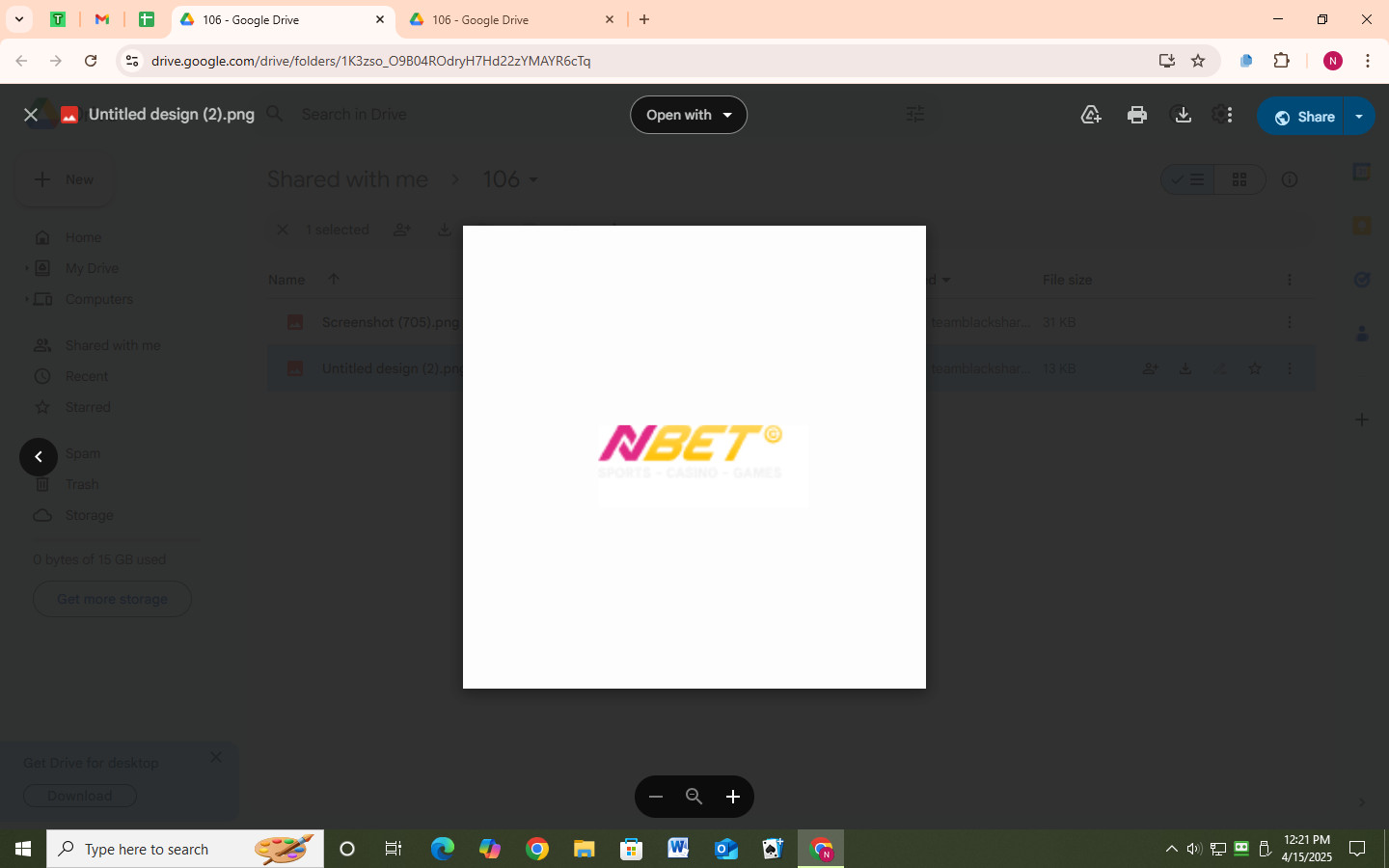Open column header more options menu

pos(1290,280)
